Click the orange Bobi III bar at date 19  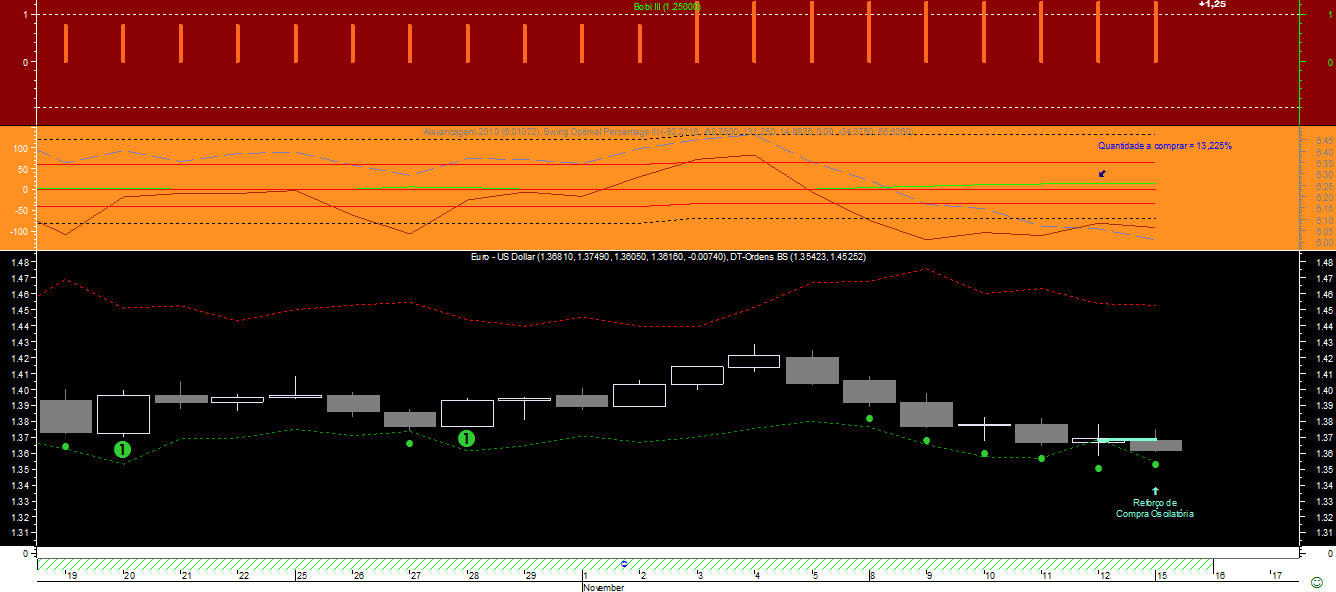pos(66,43)
